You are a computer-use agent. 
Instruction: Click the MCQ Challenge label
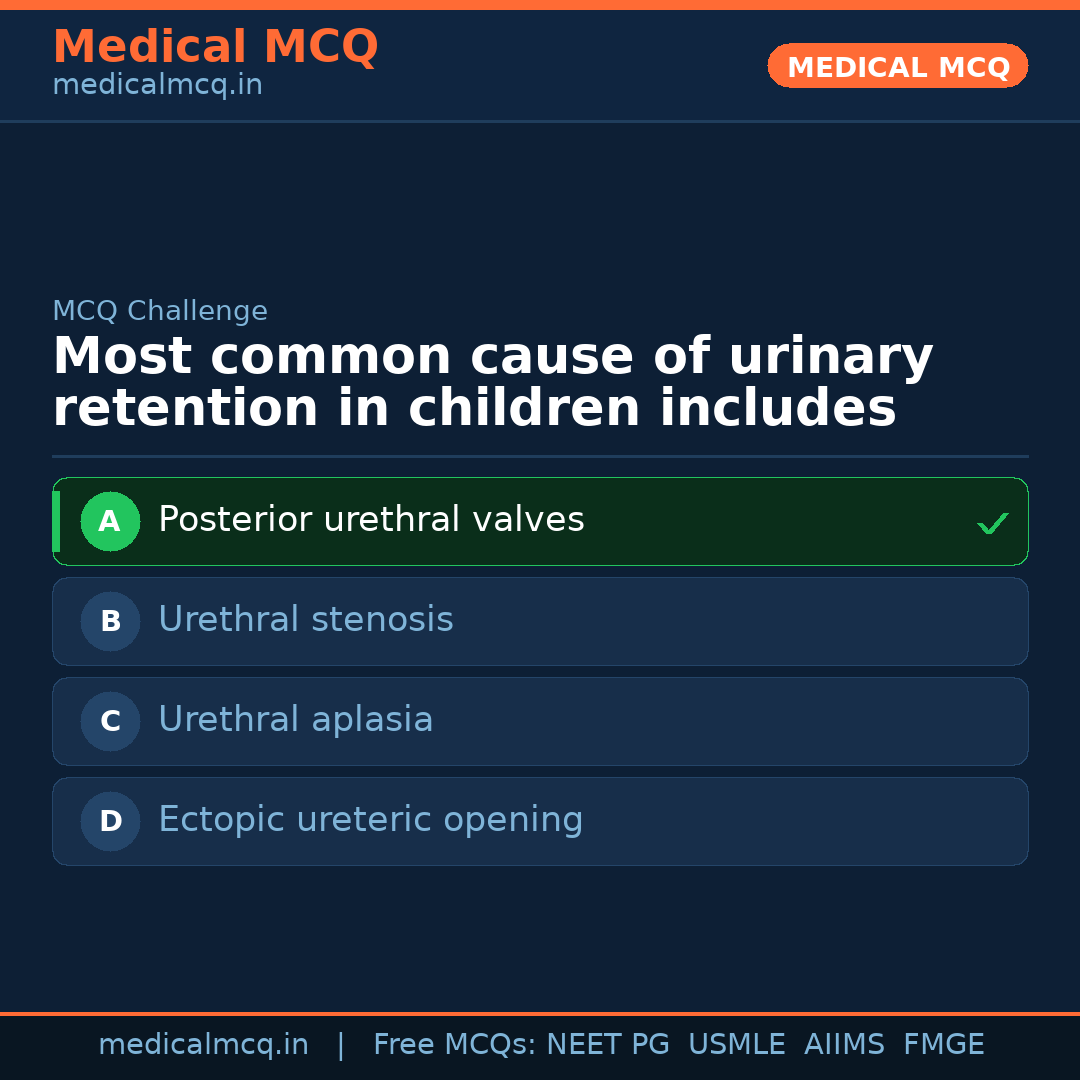tap(160, 311)
